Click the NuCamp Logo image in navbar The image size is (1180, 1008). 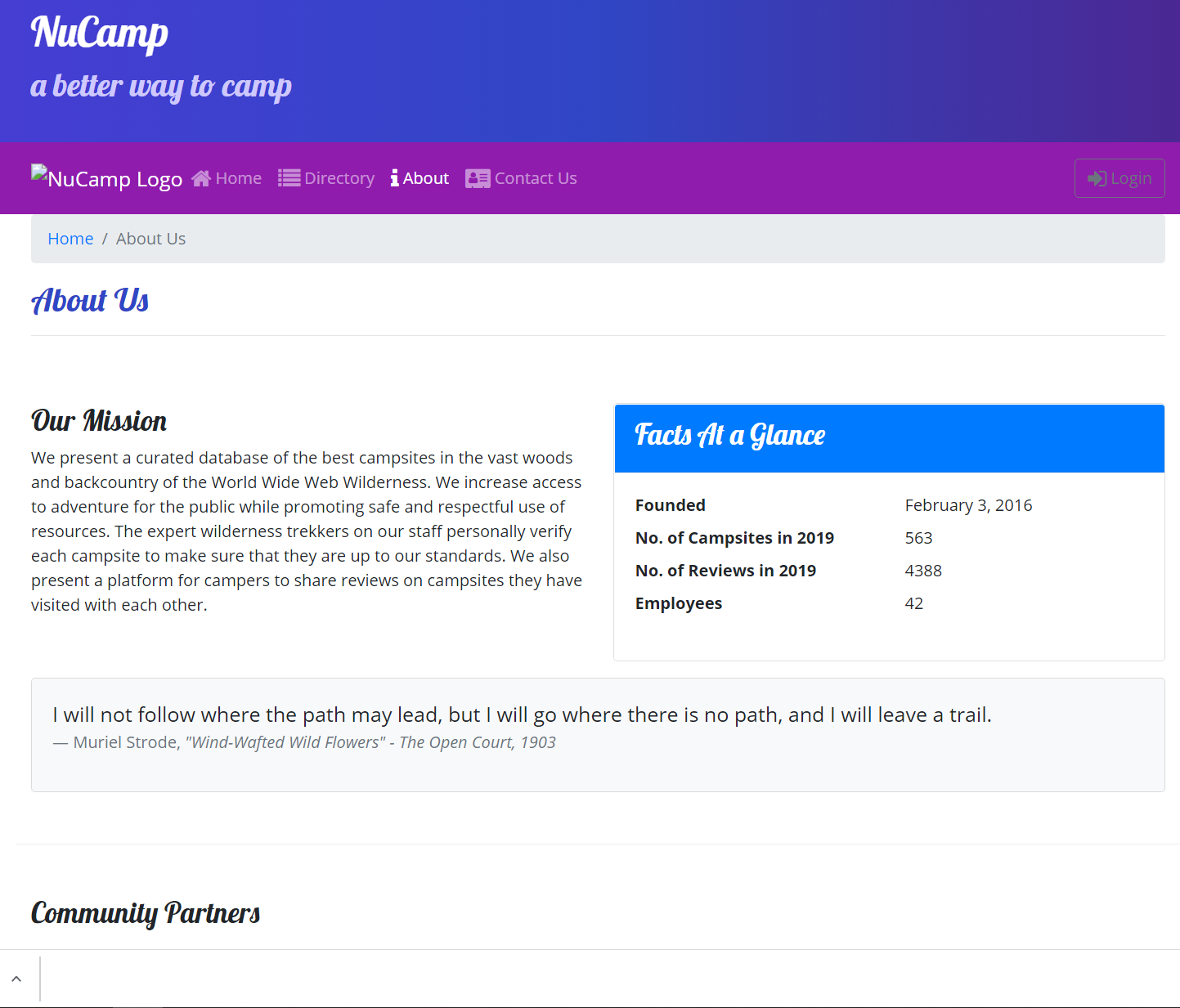(107, 177)
